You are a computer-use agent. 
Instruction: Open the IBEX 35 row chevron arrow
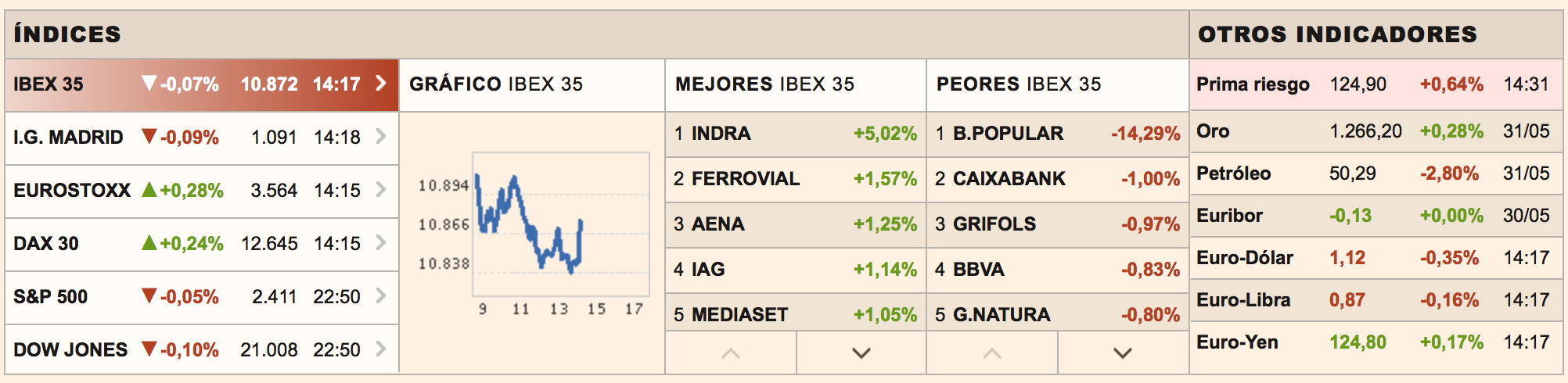point(381,84)
